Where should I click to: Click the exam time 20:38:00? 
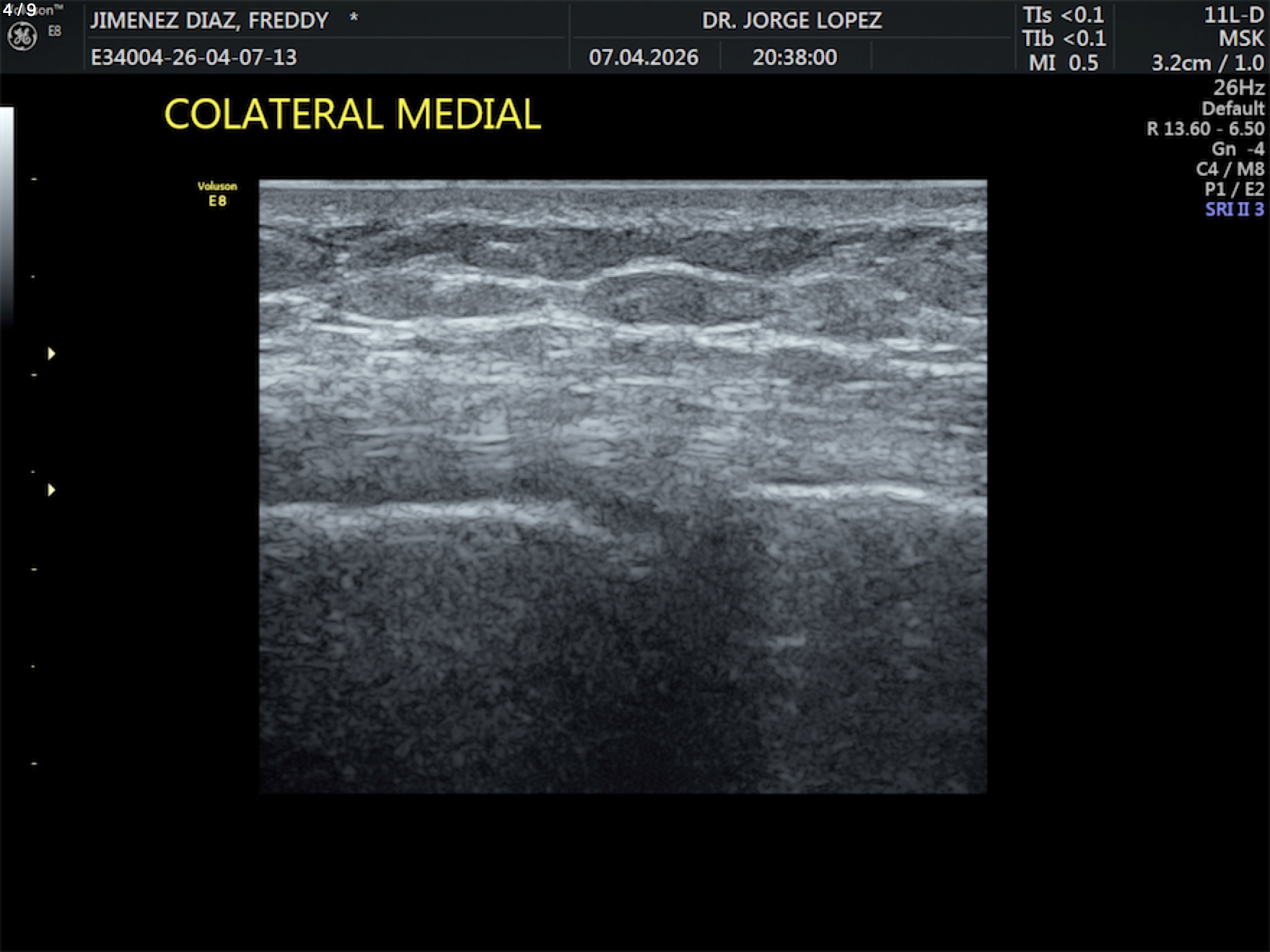(x=794, y=57)
